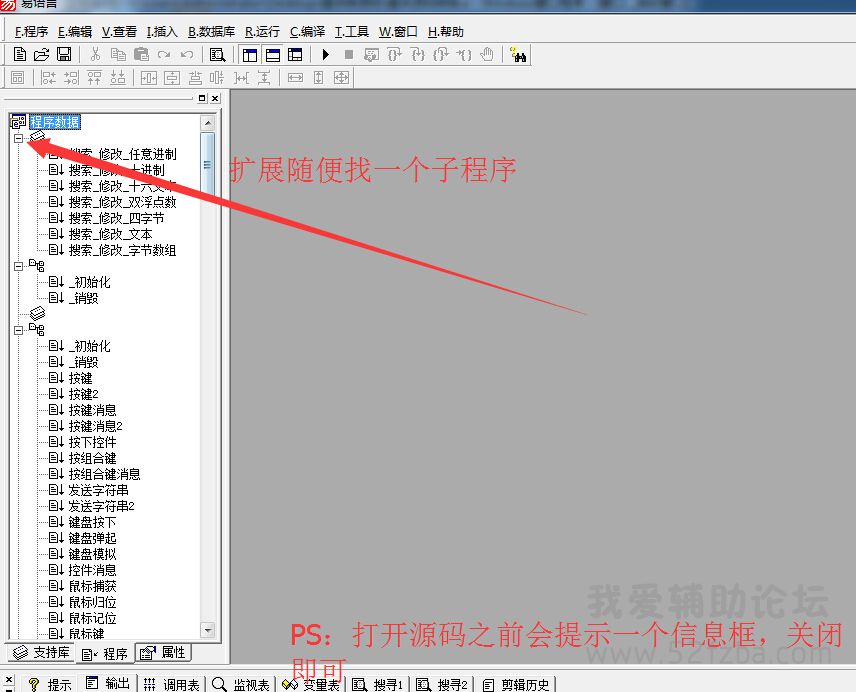Click the same-height sizing icon
The height and width of the screenshot is (692, 856).
click(318, 77)
